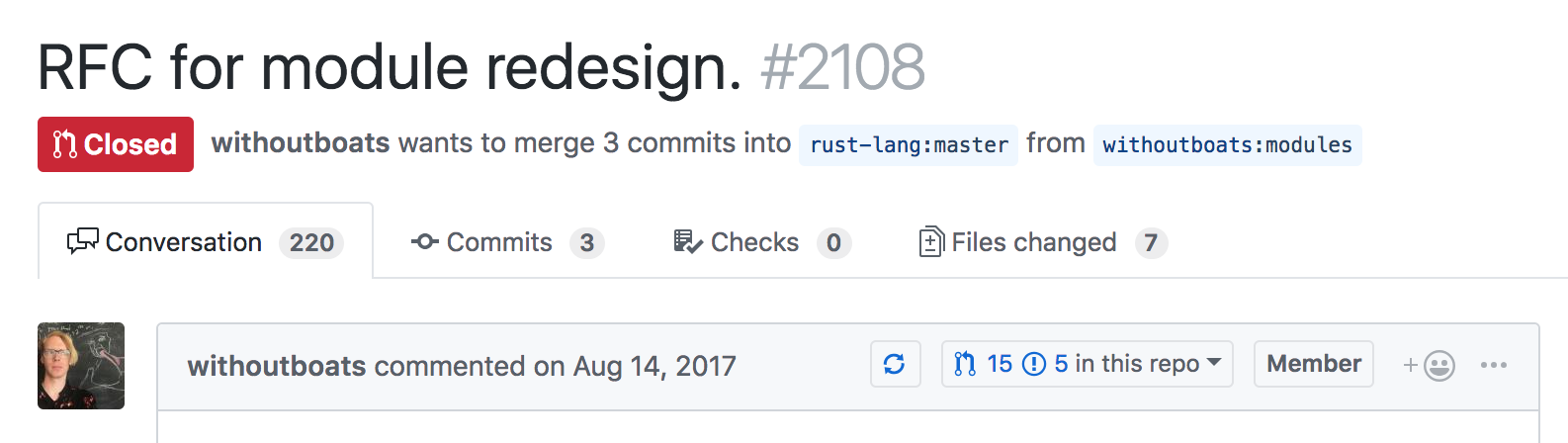
Task: Click the Checks checklist icon
Action: [x=687, y=242]
